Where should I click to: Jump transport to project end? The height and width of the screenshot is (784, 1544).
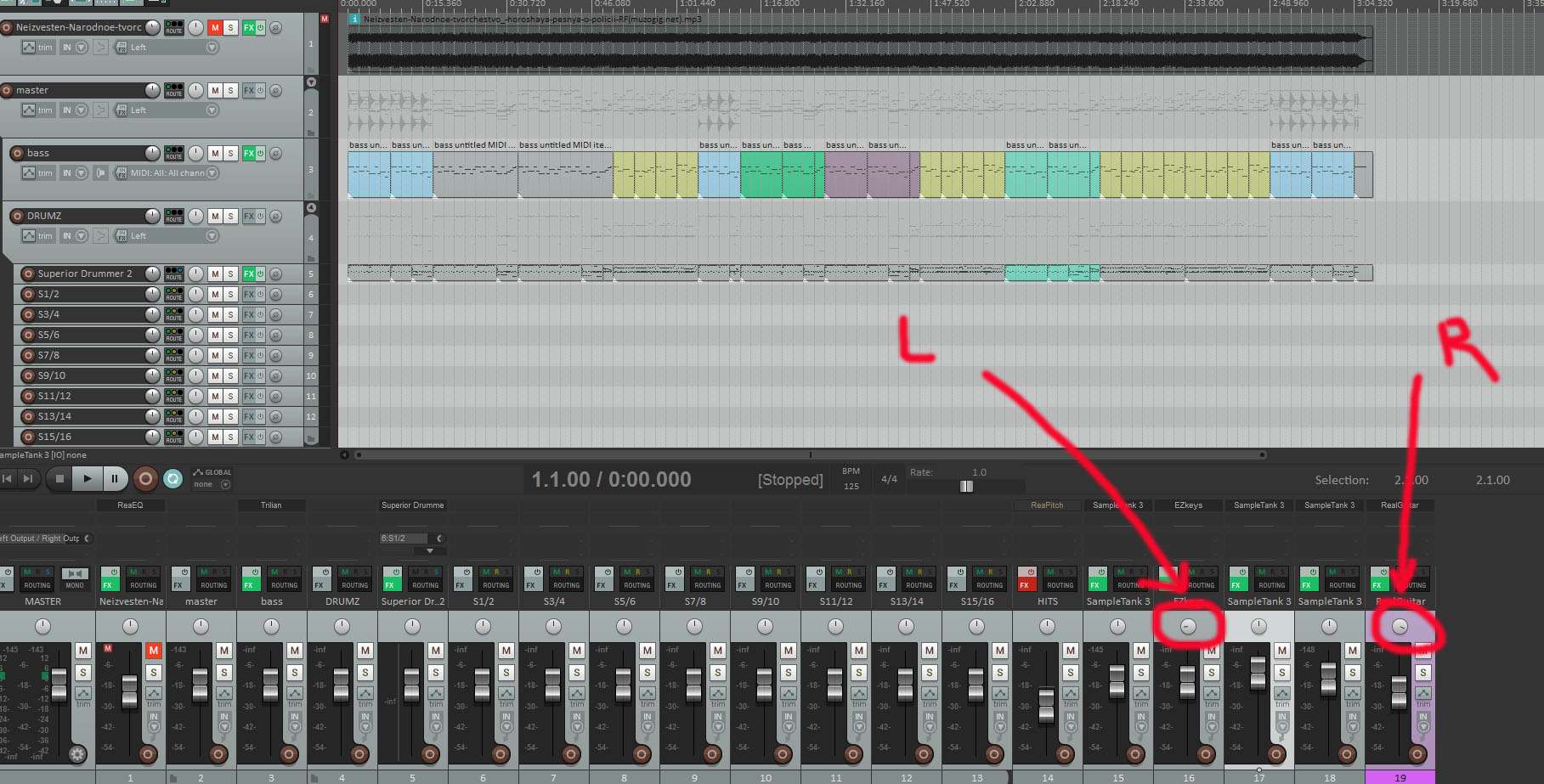(28, 479)
